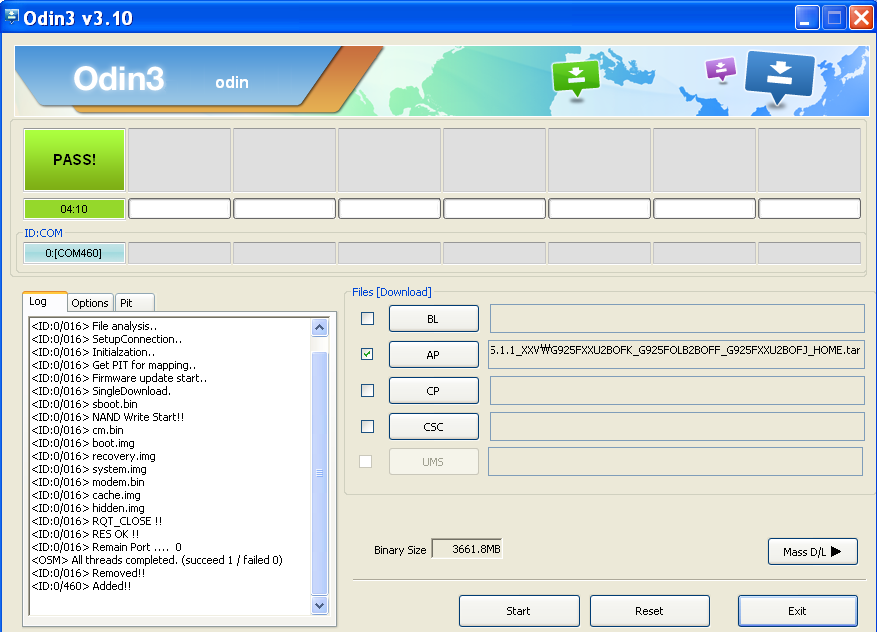Screen dimensions: 877x632
Task: Click log line 'hidden.img'
Action: [x=88, y=508]
